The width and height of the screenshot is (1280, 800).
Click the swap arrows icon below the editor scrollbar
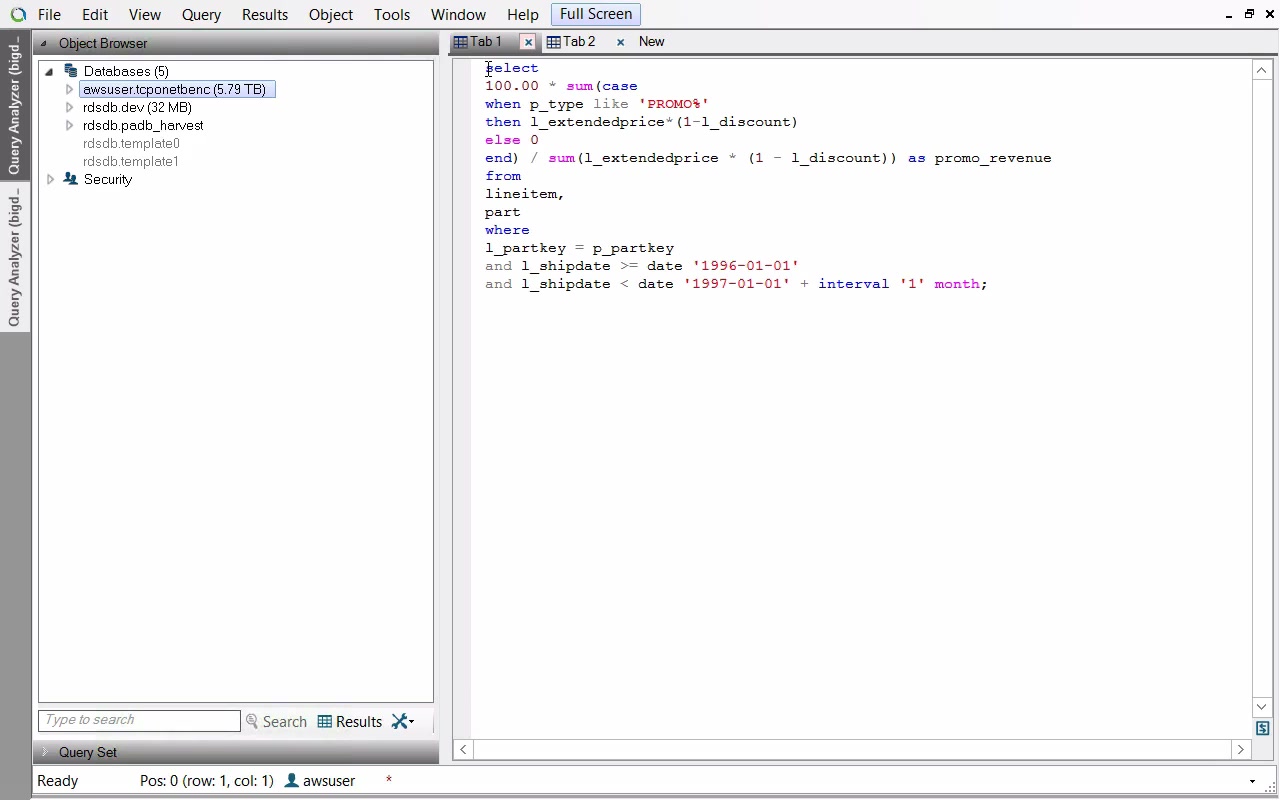tap(1262, 728)
